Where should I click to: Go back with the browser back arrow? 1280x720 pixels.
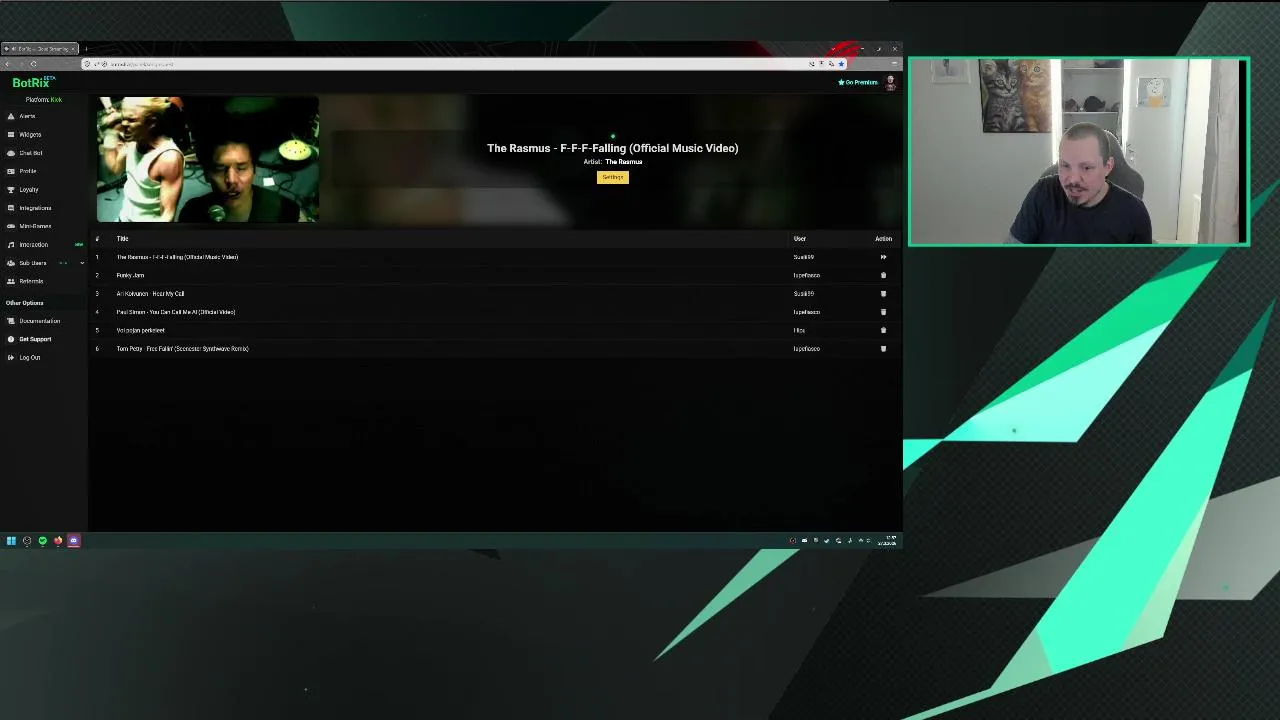click(7, 64)
